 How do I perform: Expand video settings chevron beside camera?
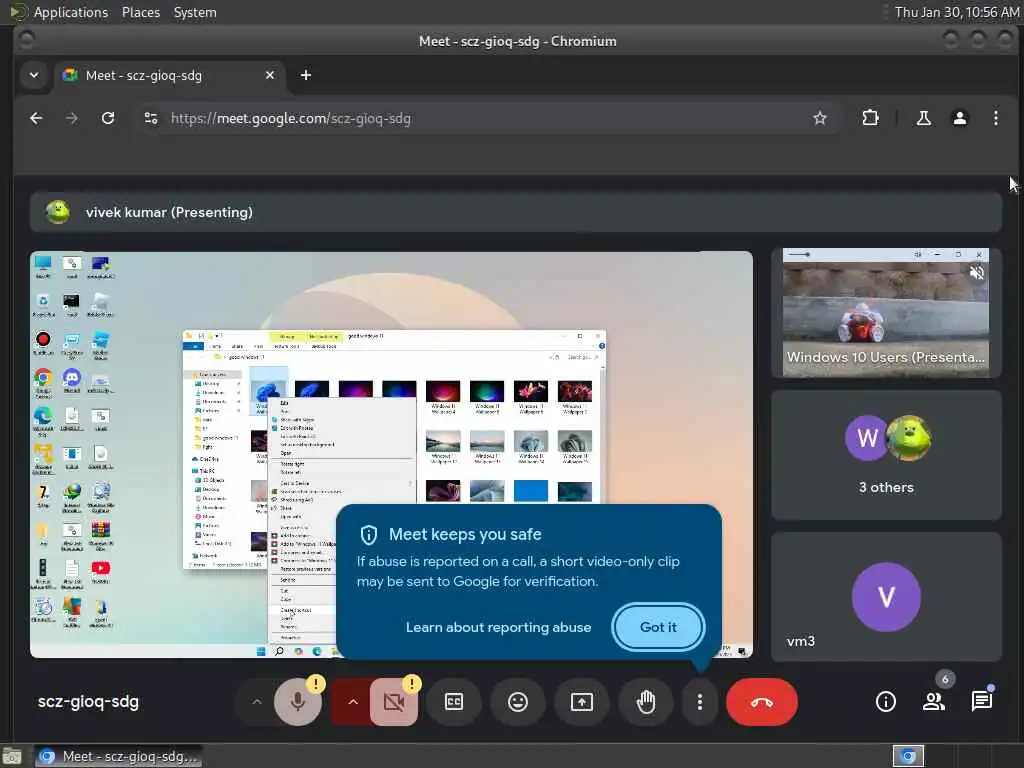pyautogui.click(x=353, y=702)
